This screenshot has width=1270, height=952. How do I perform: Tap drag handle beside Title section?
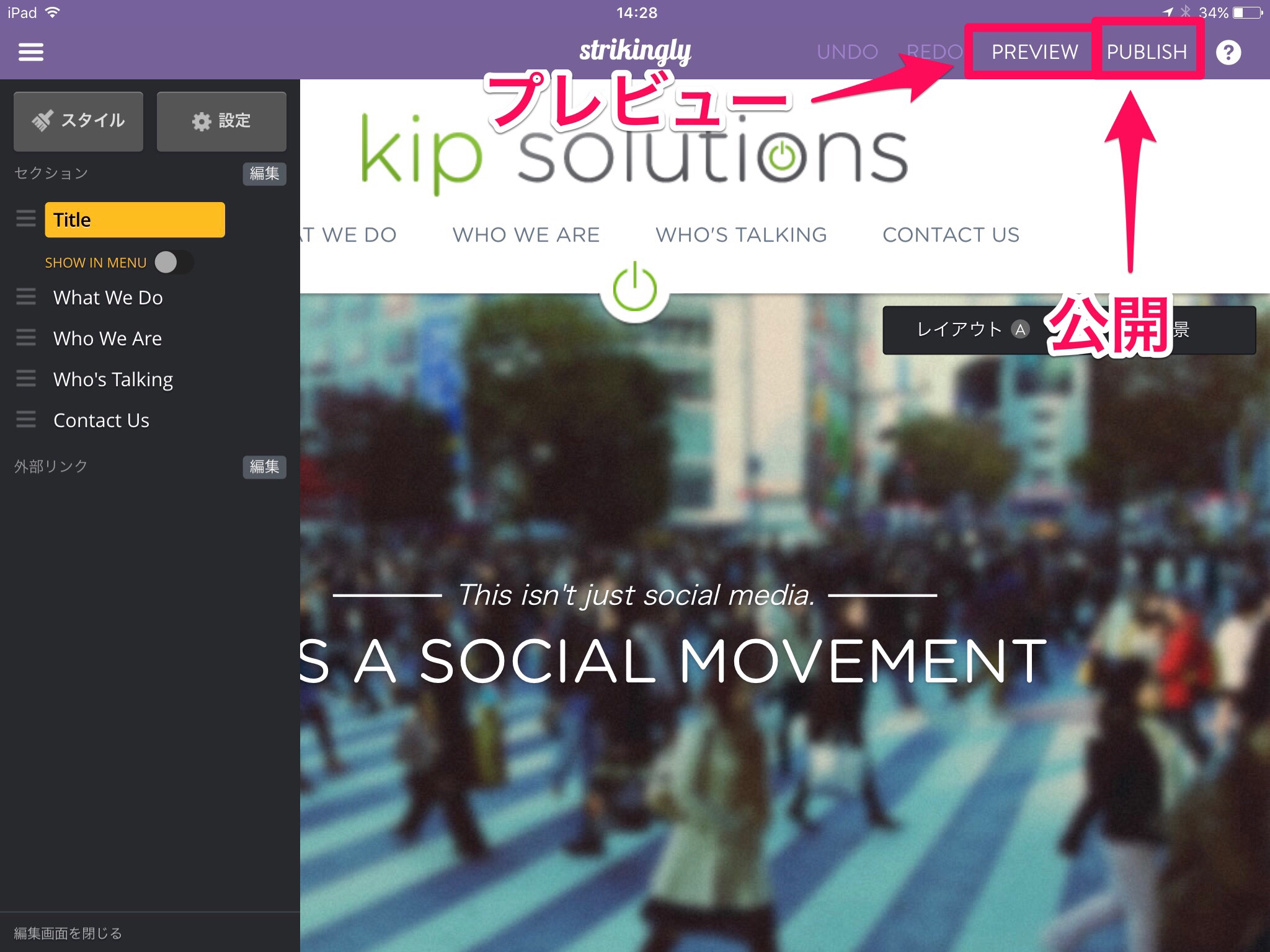tap(26, 219)
